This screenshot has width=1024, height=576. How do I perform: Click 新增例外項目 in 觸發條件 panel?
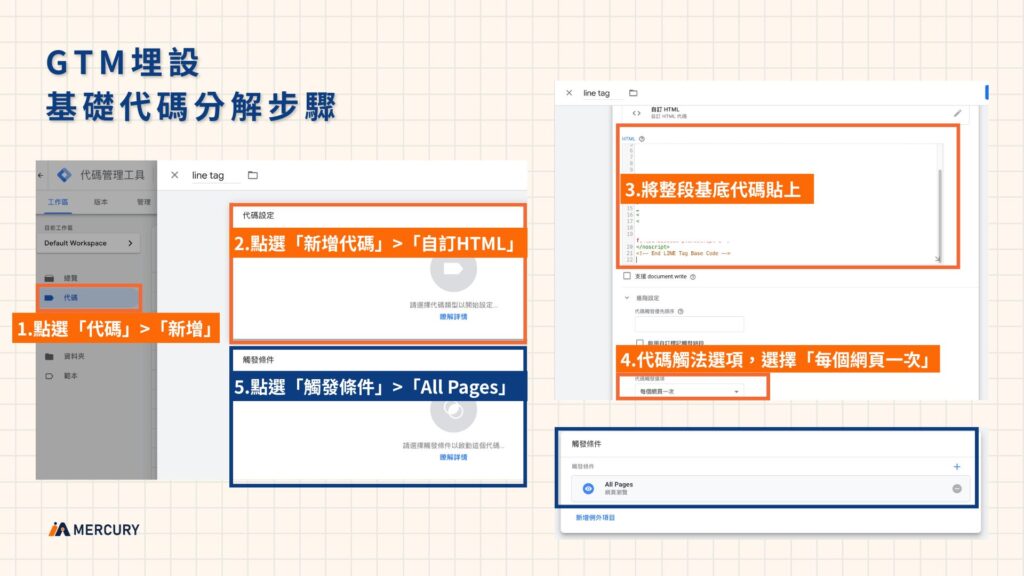pyautogui.click(x=595, y=516)
